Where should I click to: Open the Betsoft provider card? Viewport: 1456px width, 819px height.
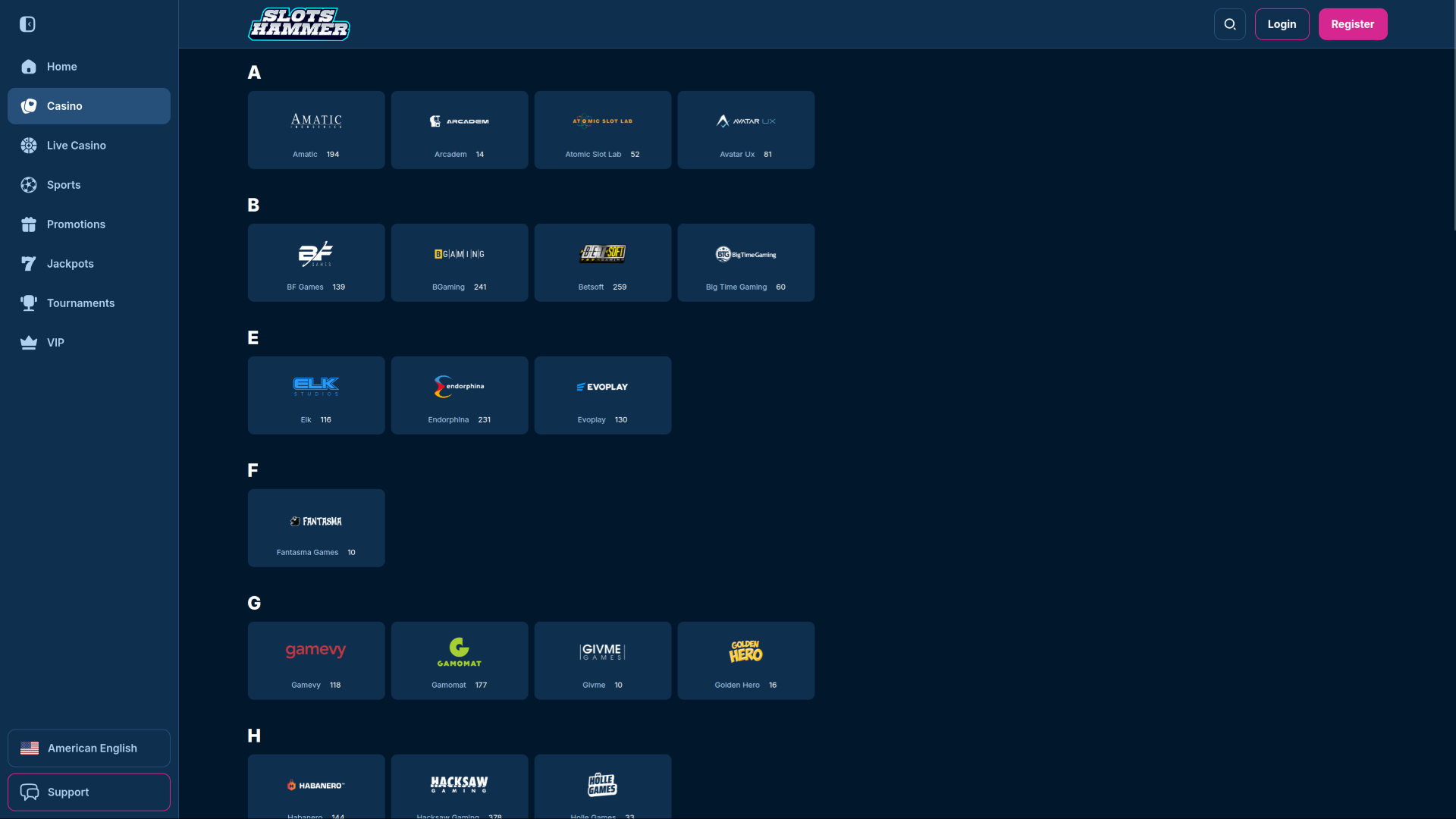pos(603,262)
